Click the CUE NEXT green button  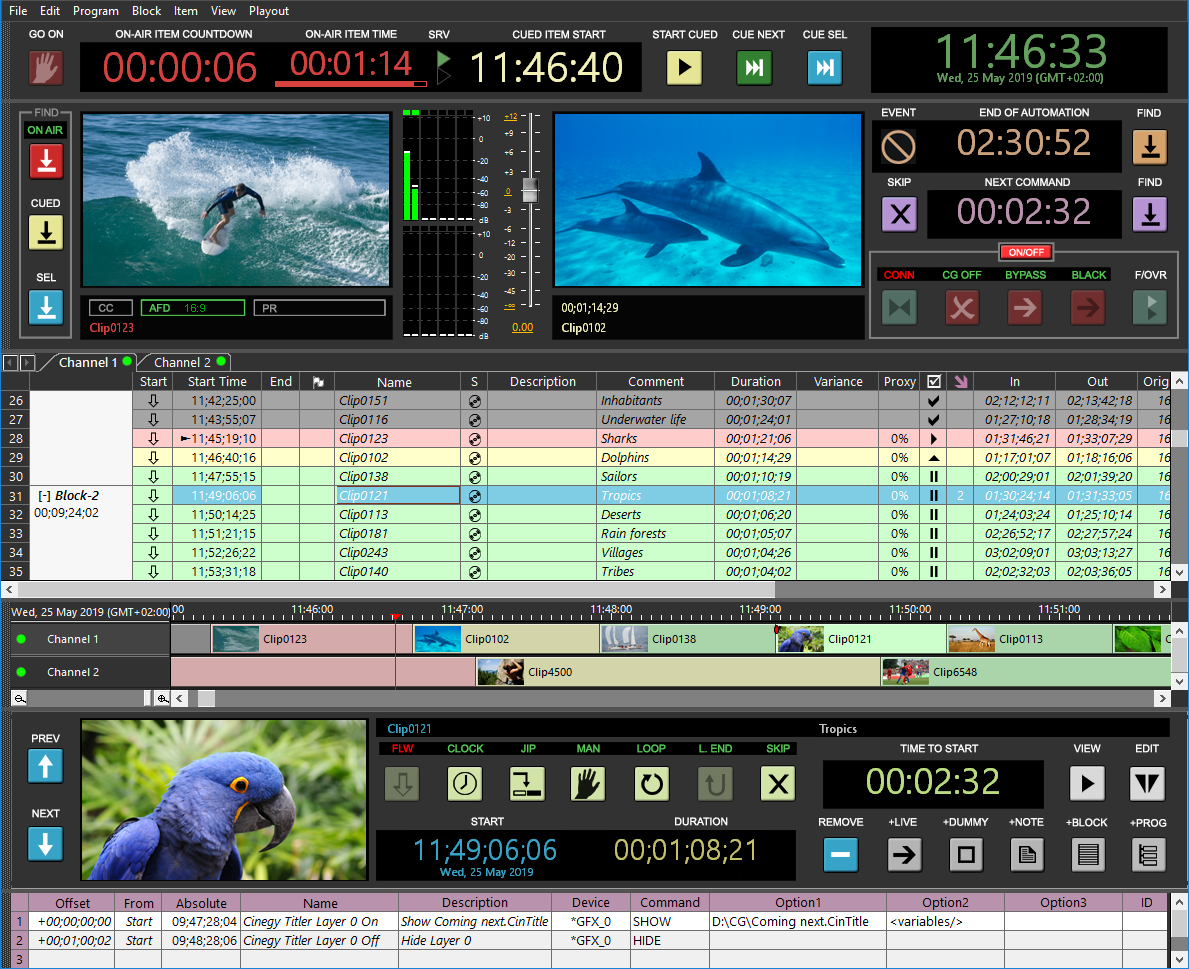pyautogui.click(x=754, y=67)
